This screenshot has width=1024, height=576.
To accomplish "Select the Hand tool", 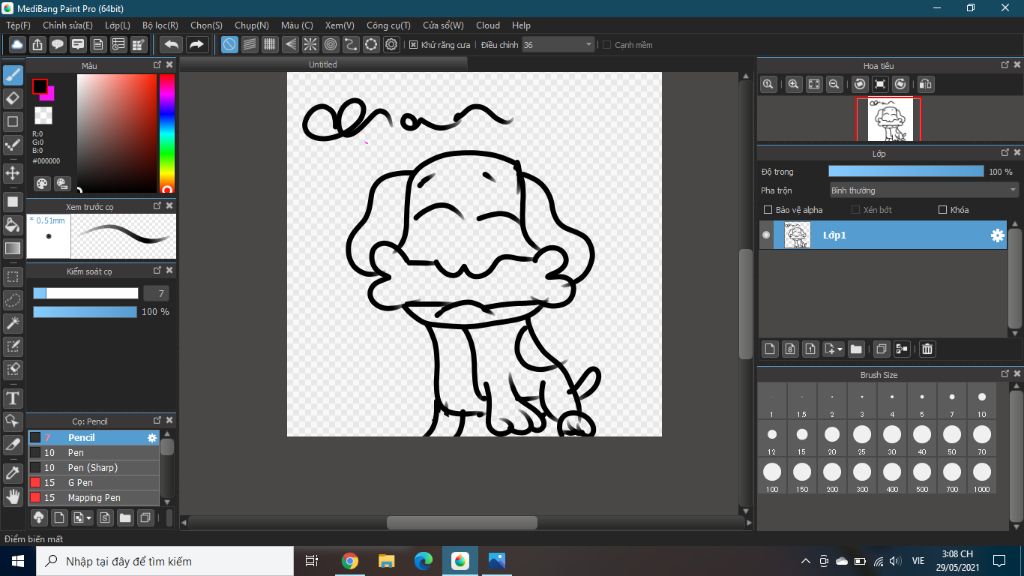I will 13,497.
